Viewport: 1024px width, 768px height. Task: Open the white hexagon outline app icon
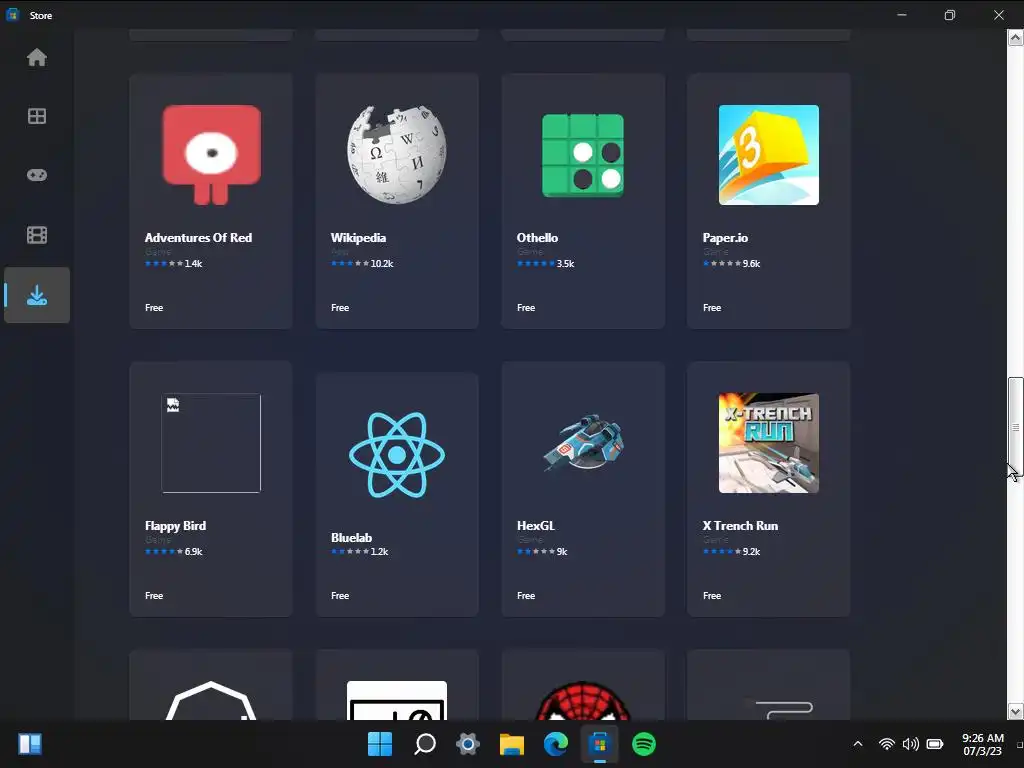point(211,701)
